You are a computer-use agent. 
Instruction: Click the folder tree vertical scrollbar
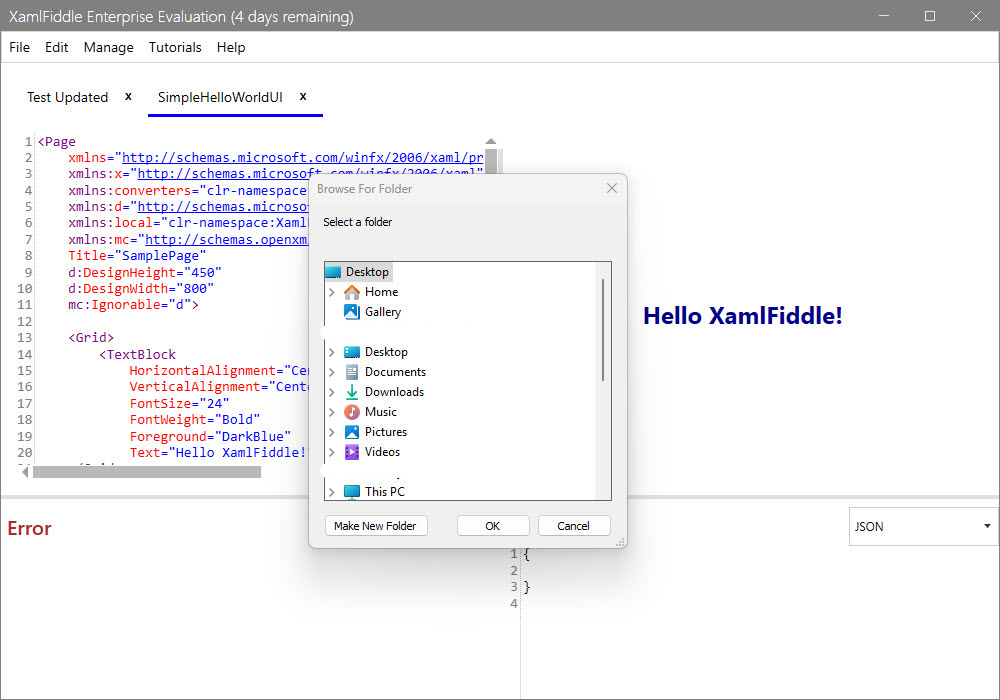[x=603, y=330]
